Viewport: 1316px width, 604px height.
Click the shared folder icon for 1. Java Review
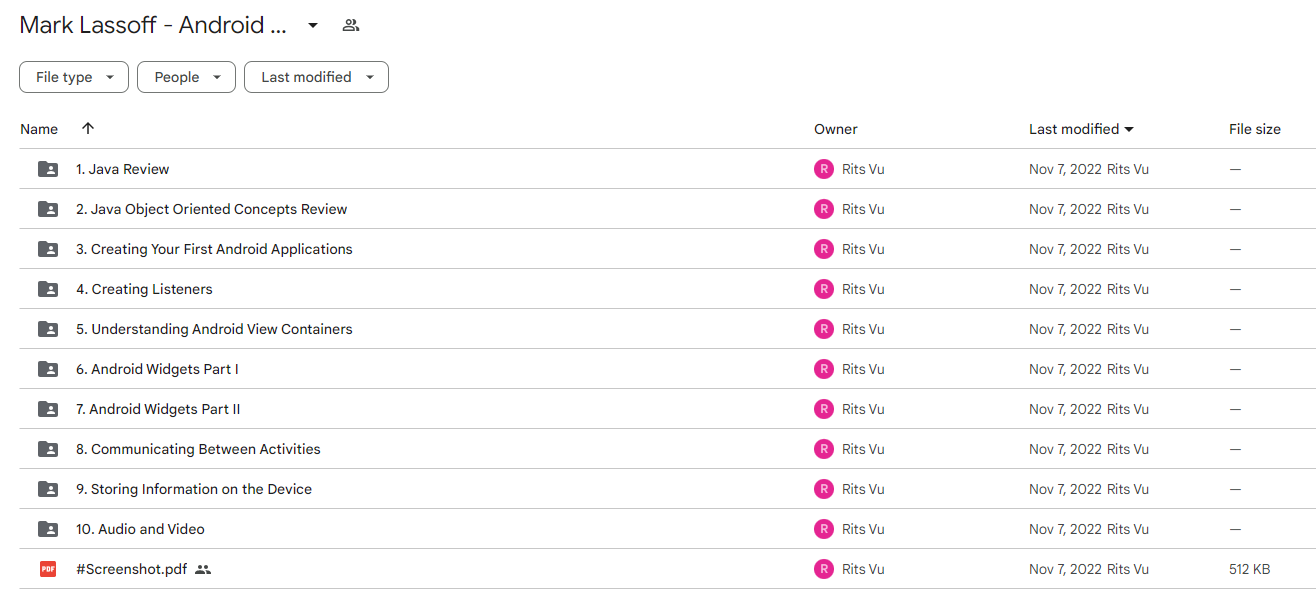coord(48,169)
